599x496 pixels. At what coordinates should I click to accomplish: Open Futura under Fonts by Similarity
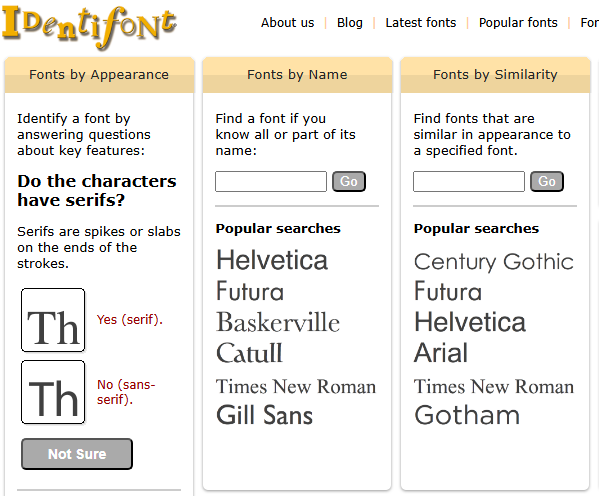pyautogui.click(x=448, y=291)
